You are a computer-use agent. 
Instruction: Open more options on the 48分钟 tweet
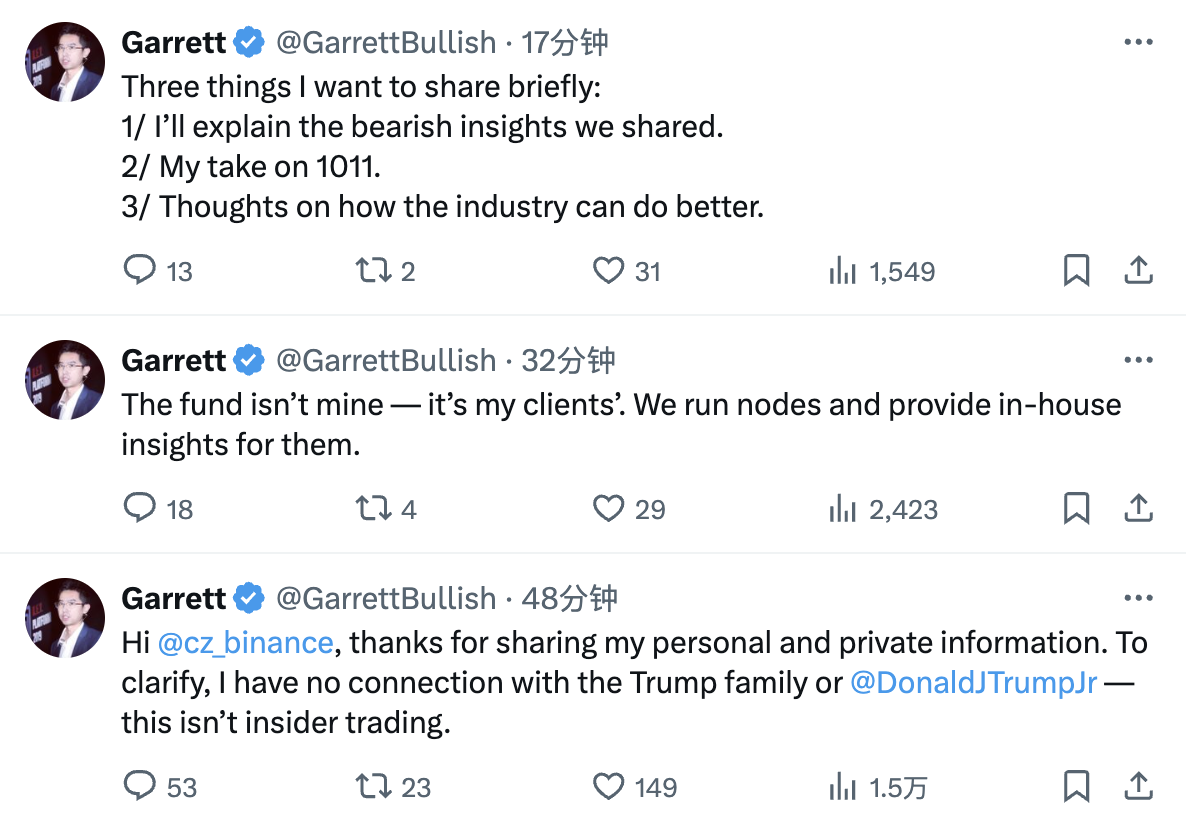click(1139, 598)
